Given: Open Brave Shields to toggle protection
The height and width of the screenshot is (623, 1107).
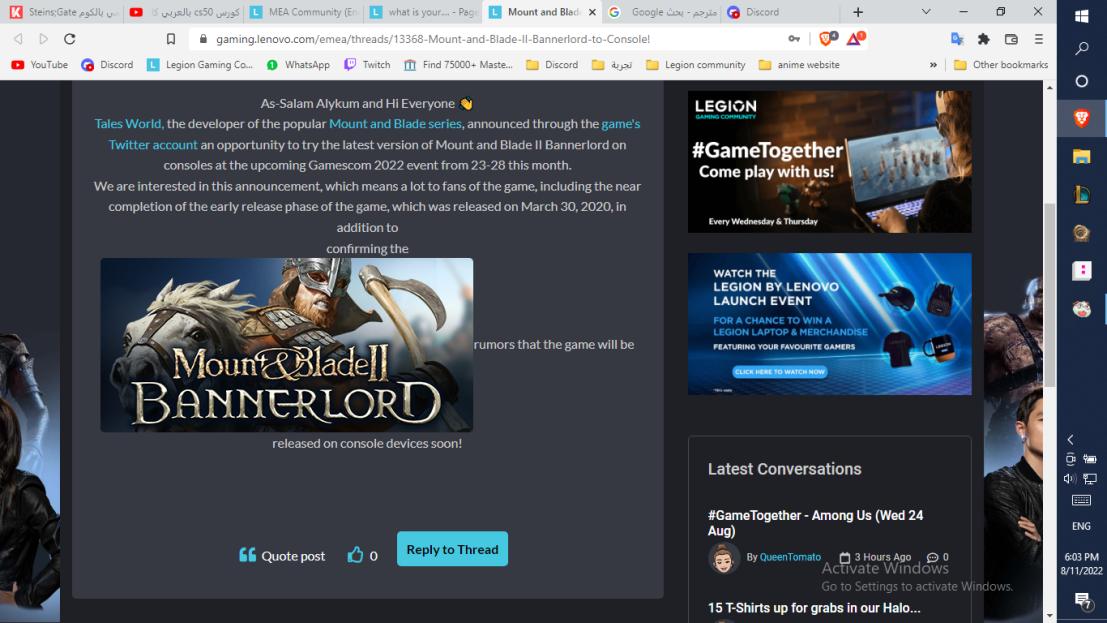Looking at the screenshot, I should click(825, 38).
